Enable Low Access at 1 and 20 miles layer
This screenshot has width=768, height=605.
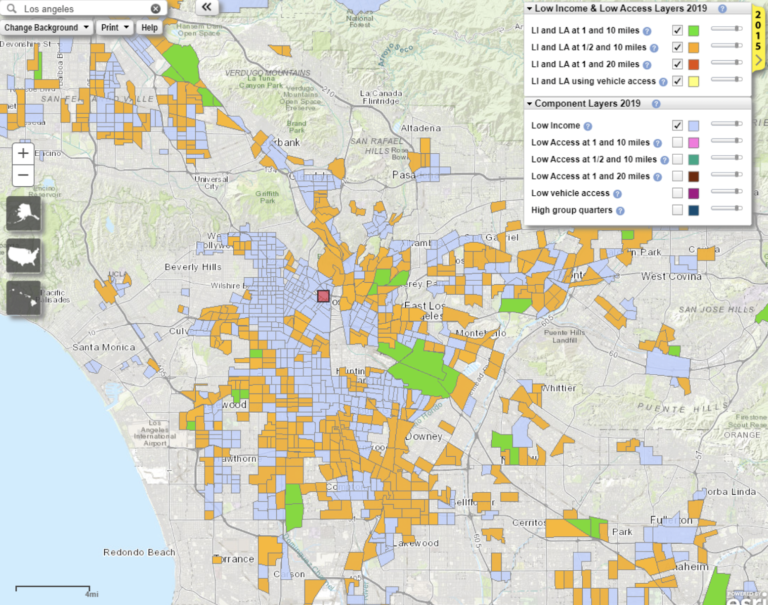pyautogui.click(x=677, y=176)
